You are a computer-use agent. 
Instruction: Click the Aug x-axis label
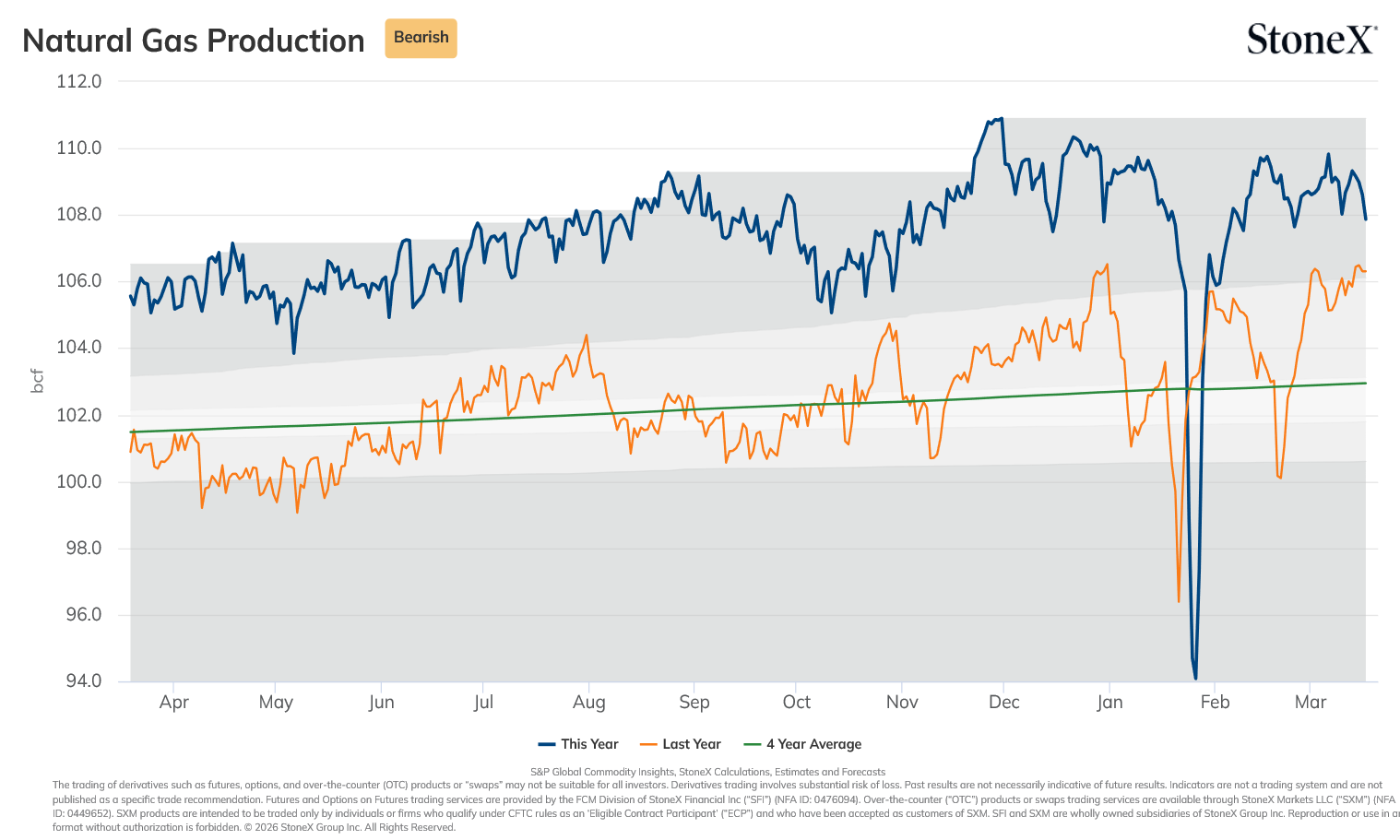coord(589,703)
